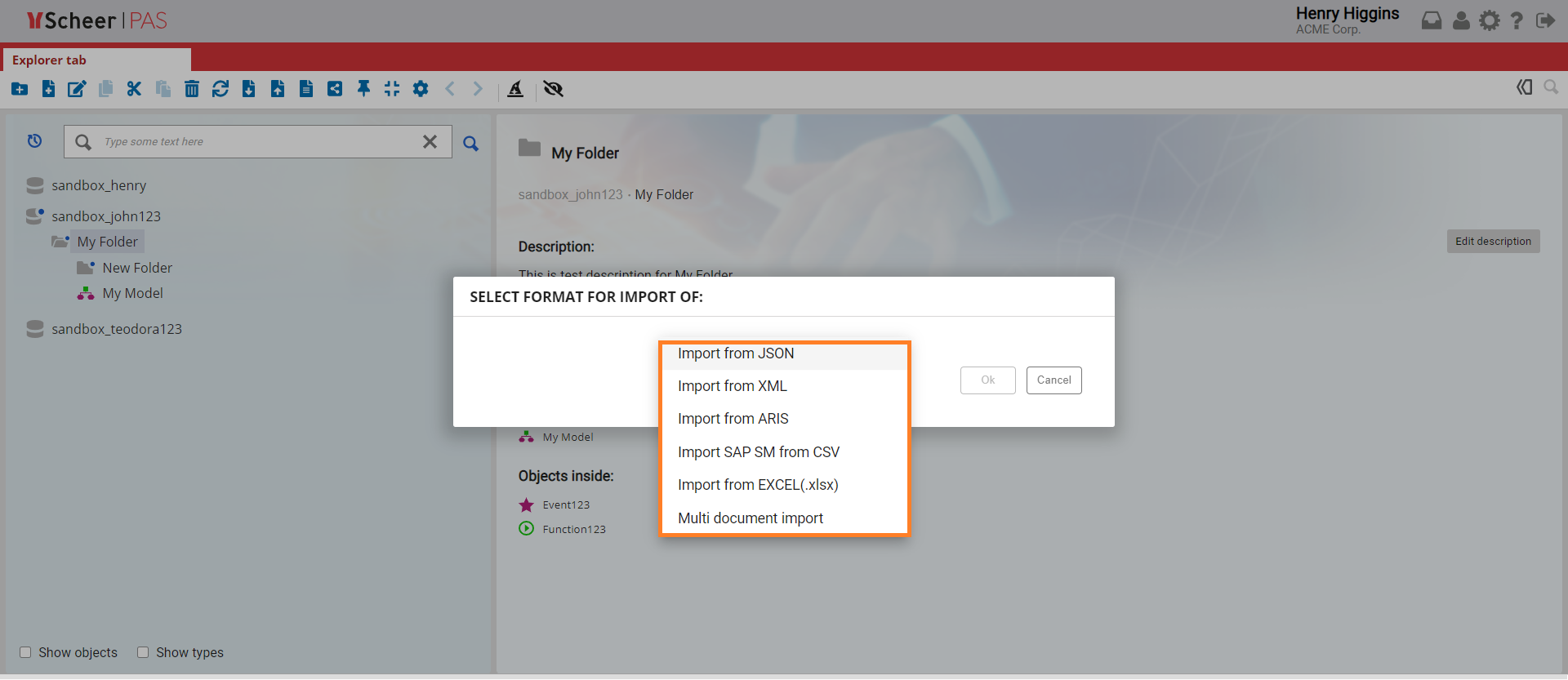The width and height of the screenshot is (1568, 680).
Task: Click the new folder toolbar icon
Action: (x=20, y=89)
